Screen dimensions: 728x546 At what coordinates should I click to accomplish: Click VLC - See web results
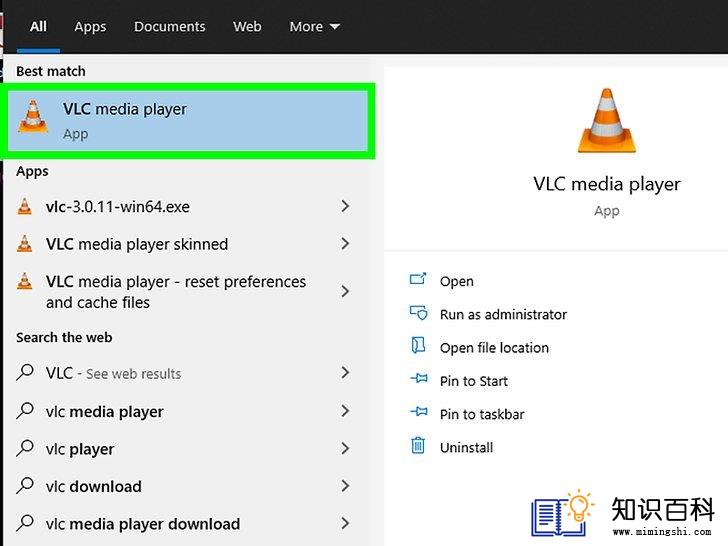click(113, 373)
